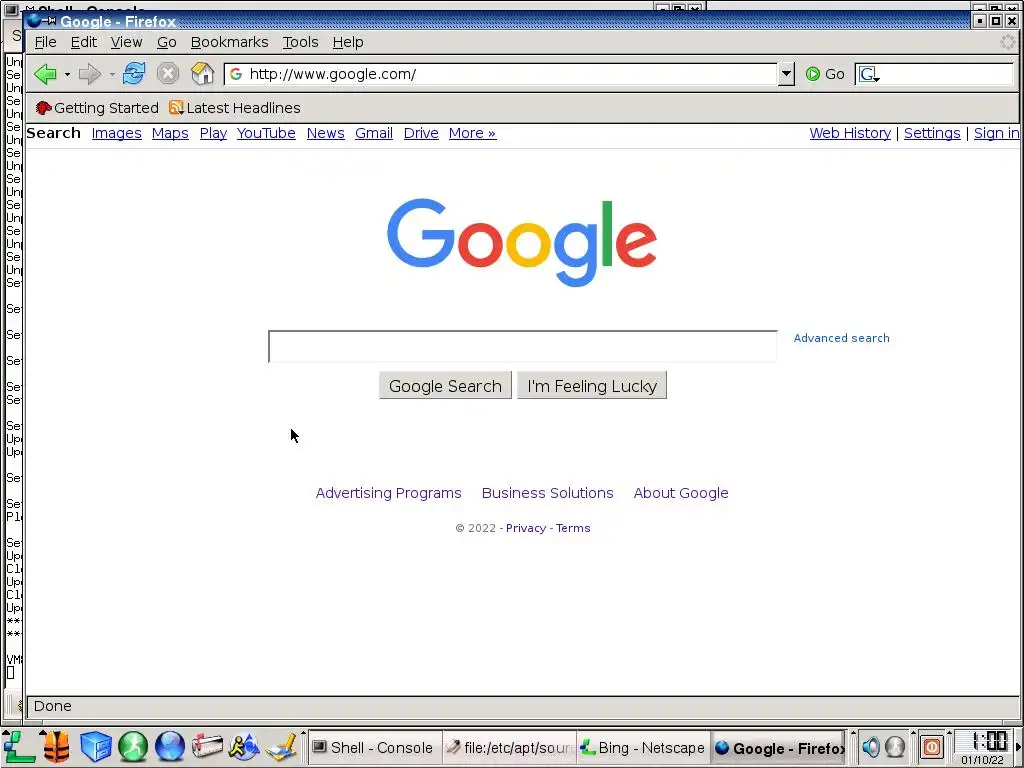
Task: Reload the current page
Action: (134, 73)
